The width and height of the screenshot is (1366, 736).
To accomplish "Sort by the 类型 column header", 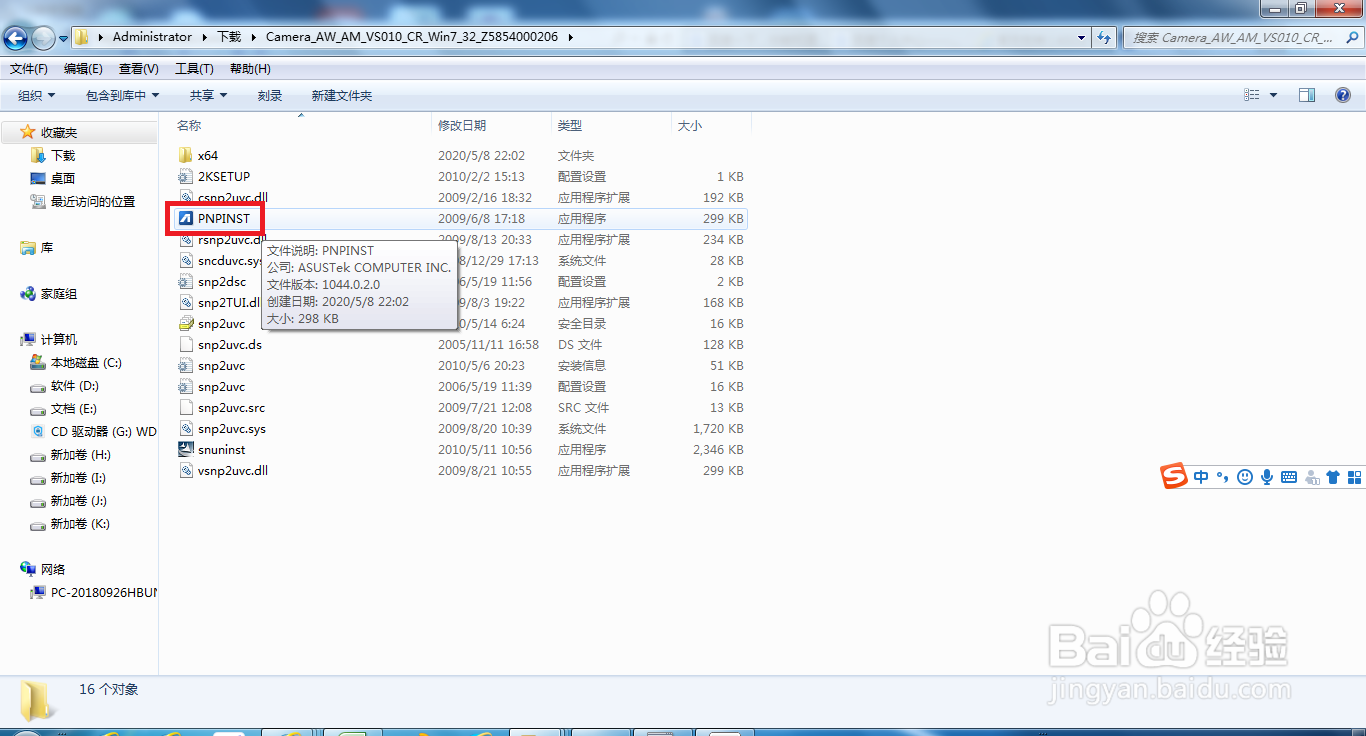I will (x=570, y=126).
